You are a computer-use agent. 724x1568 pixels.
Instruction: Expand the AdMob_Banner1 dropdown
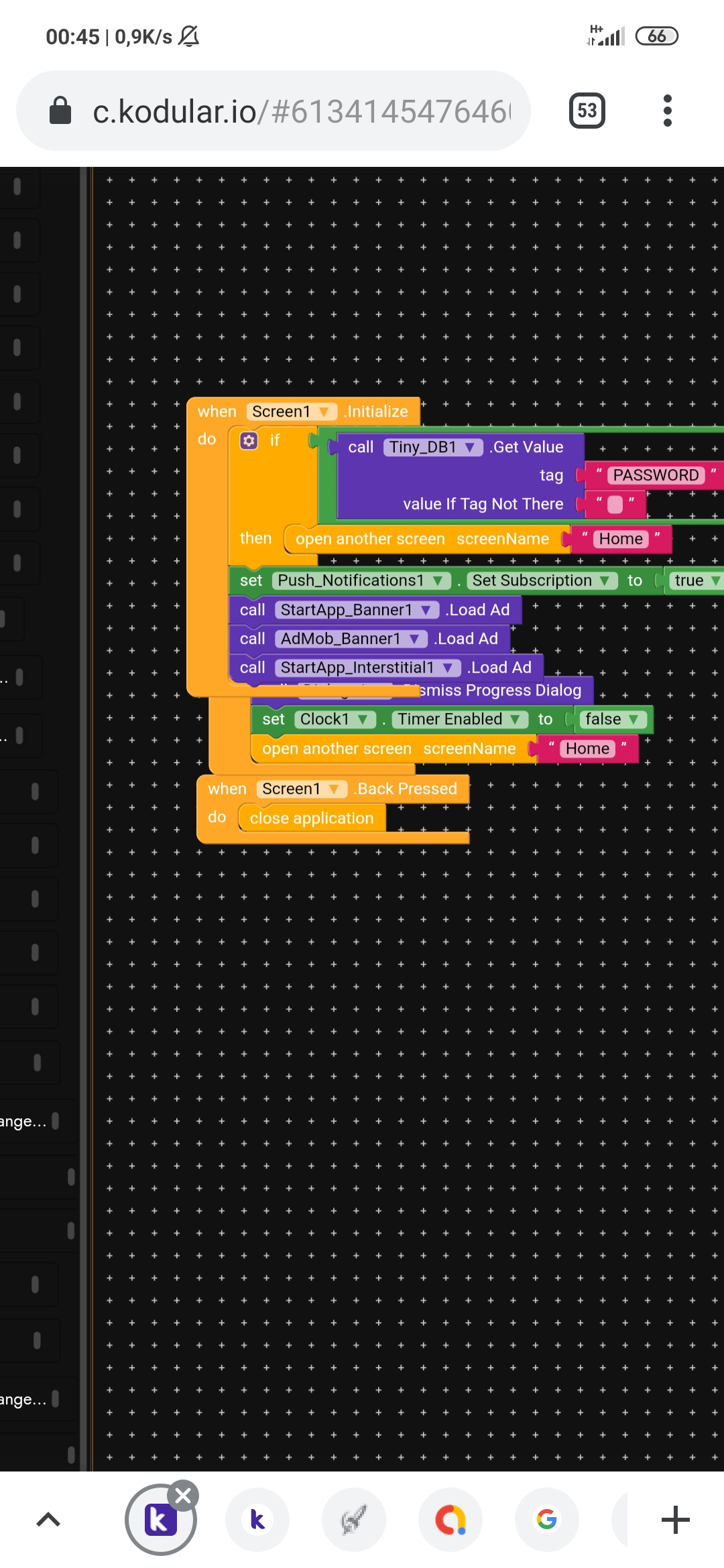(351, 639)
